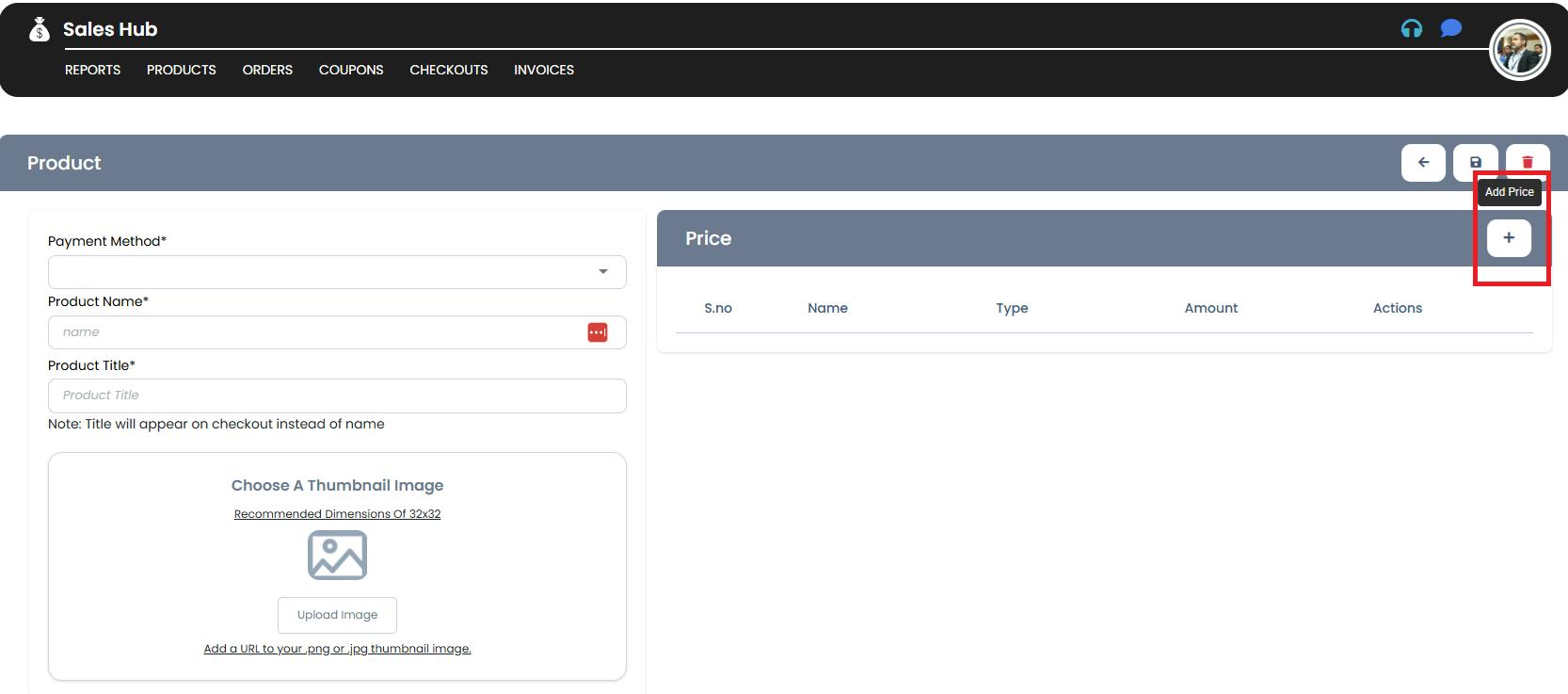Switch to Checkouts section

pyautogui.click(x=448, y=70)
